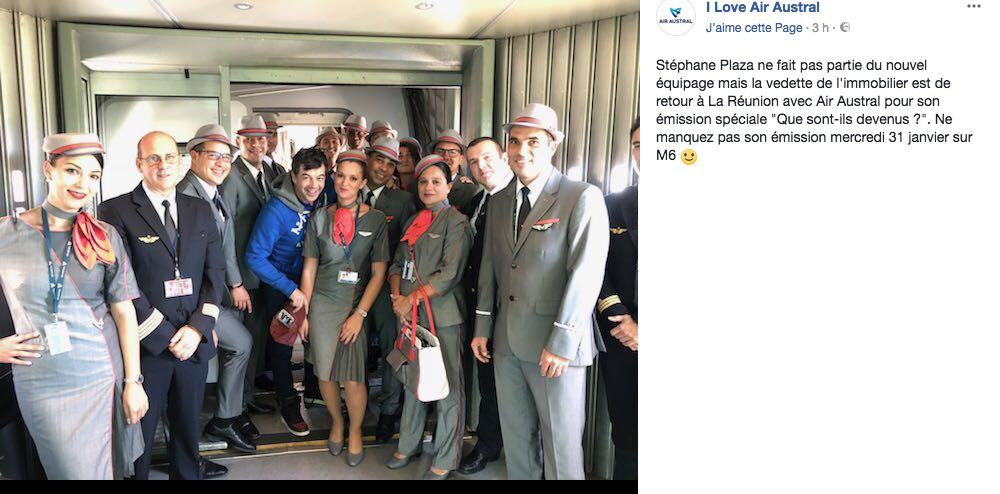1000x494 pixels.
Task: Click the white name badge on blue lanyard
Action: [58, 338]
